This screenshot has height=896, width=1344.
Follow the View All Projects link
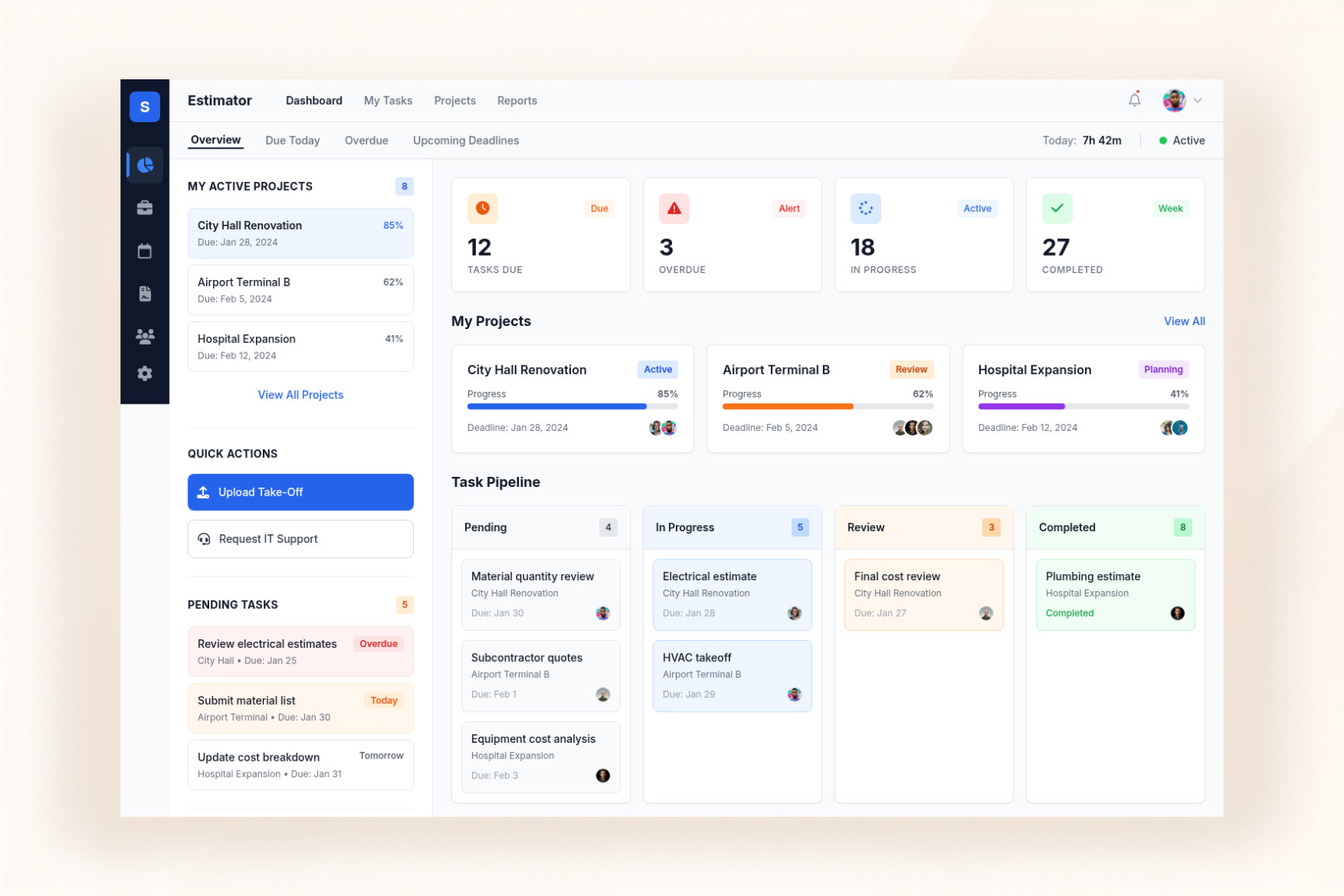pyautogui.click(x=300, y=395)
